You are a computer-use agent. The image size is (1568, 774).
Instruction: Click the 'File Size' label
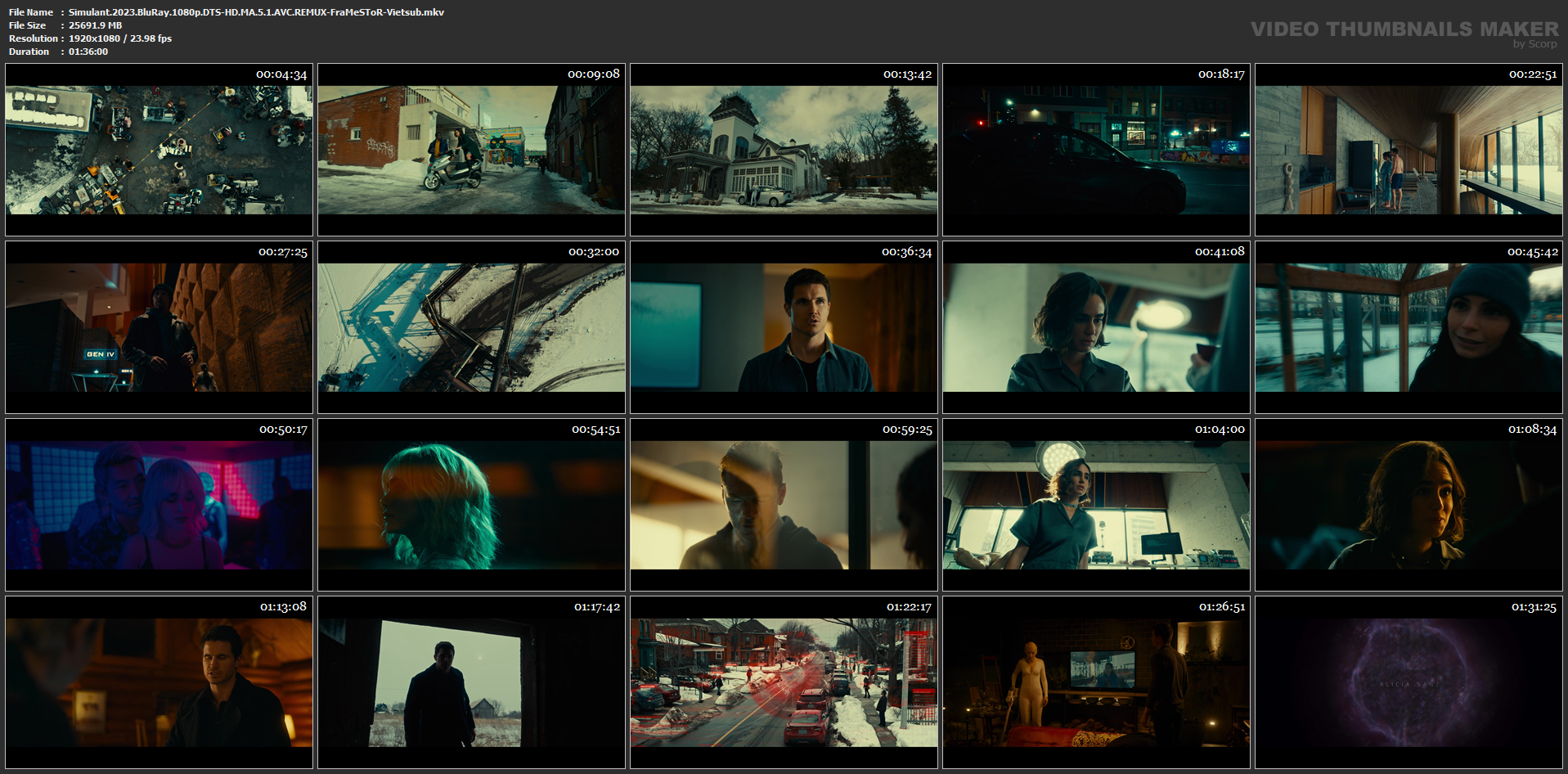[28, 25]
